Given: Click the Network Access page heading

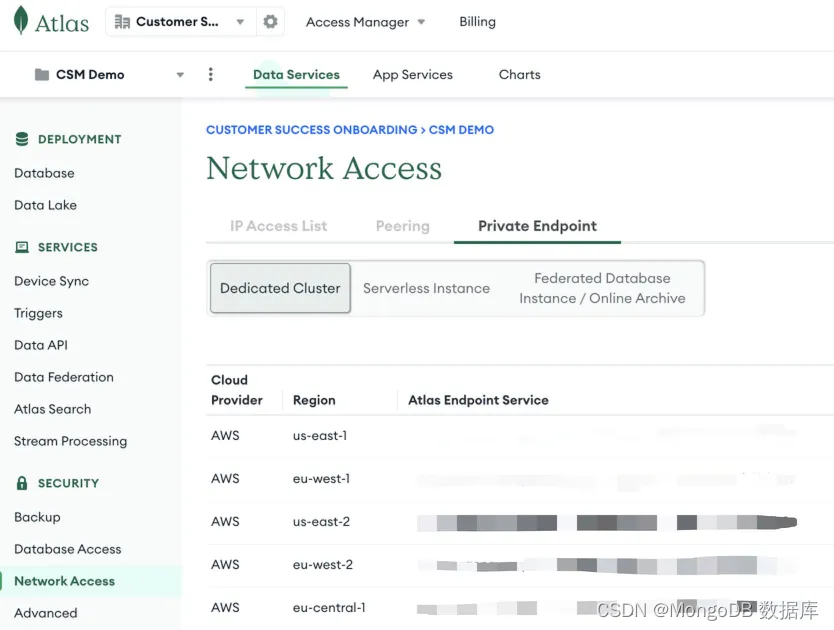Looking at the screenshot, I should coord(324,168).
